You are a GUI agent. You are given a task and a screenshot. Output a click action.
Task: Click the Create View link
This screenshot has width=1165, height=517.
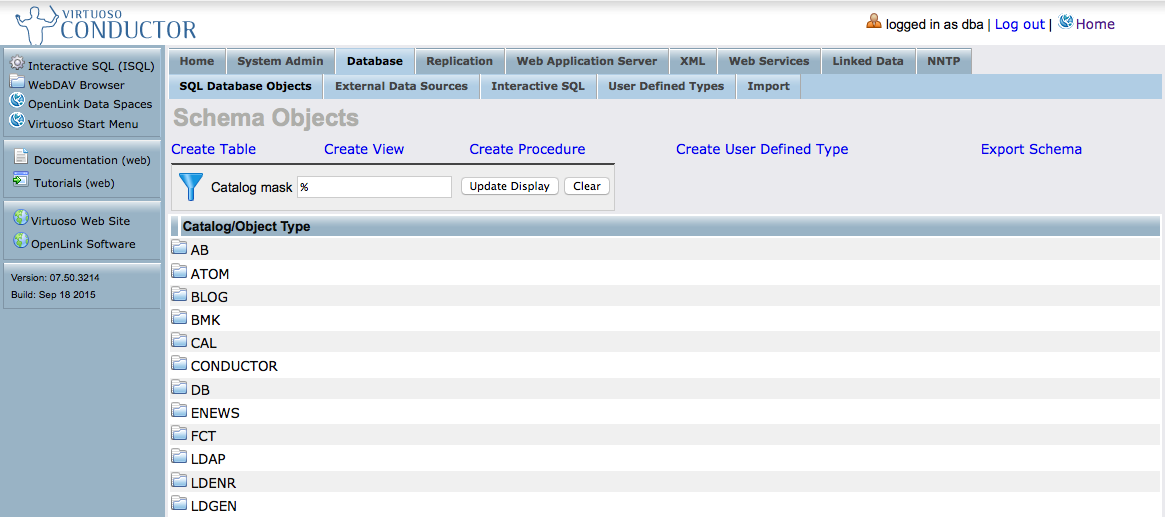tap(364, 149)
